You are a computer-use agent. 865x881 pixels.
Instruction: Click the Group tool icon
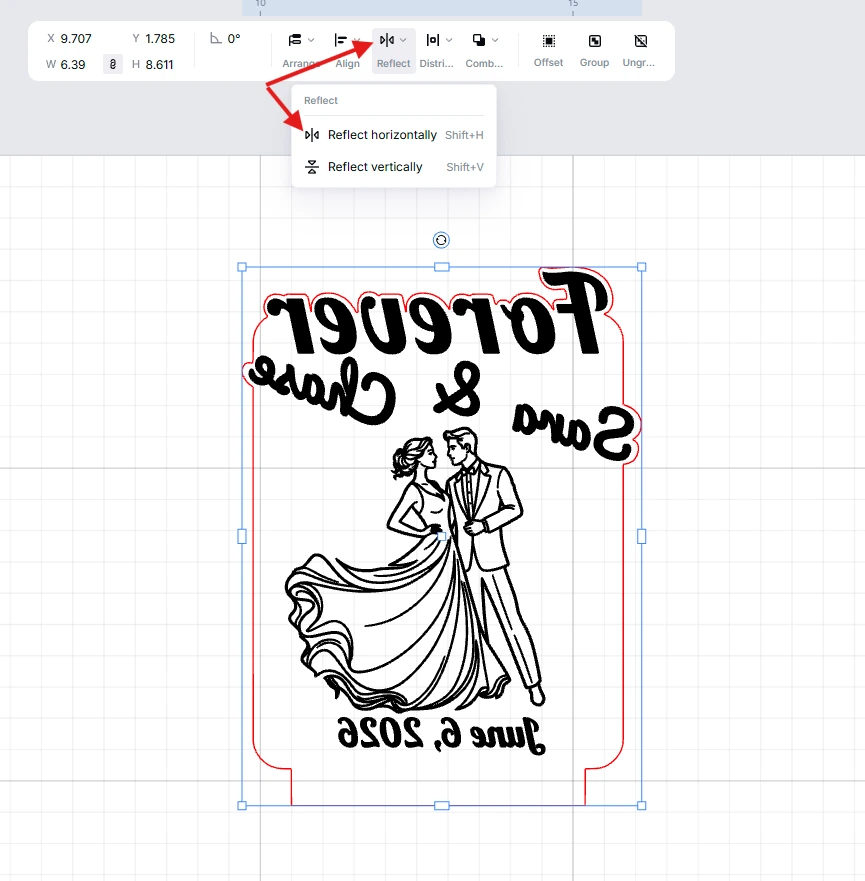pyautogui.click(x=595, y=40)
